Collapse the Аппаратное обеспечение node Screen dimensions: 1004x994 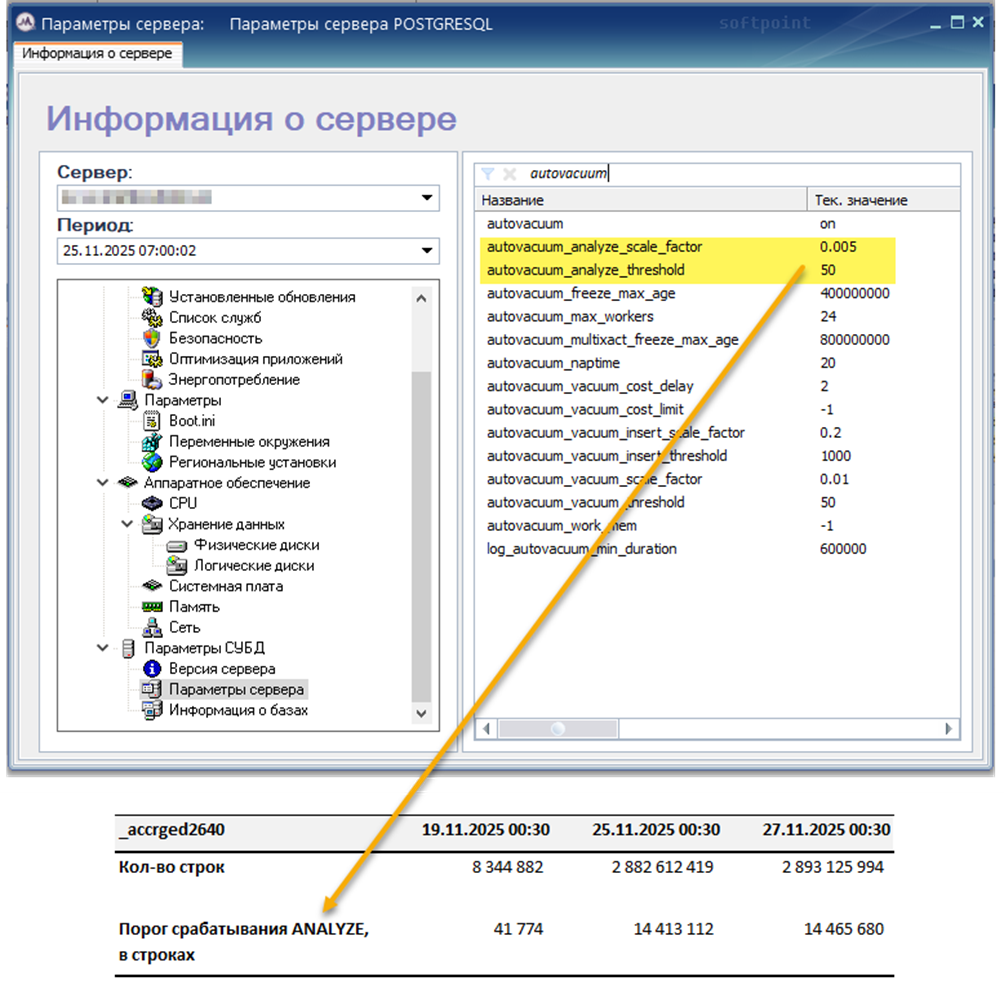pyautogui.click(x=103, y=482)
